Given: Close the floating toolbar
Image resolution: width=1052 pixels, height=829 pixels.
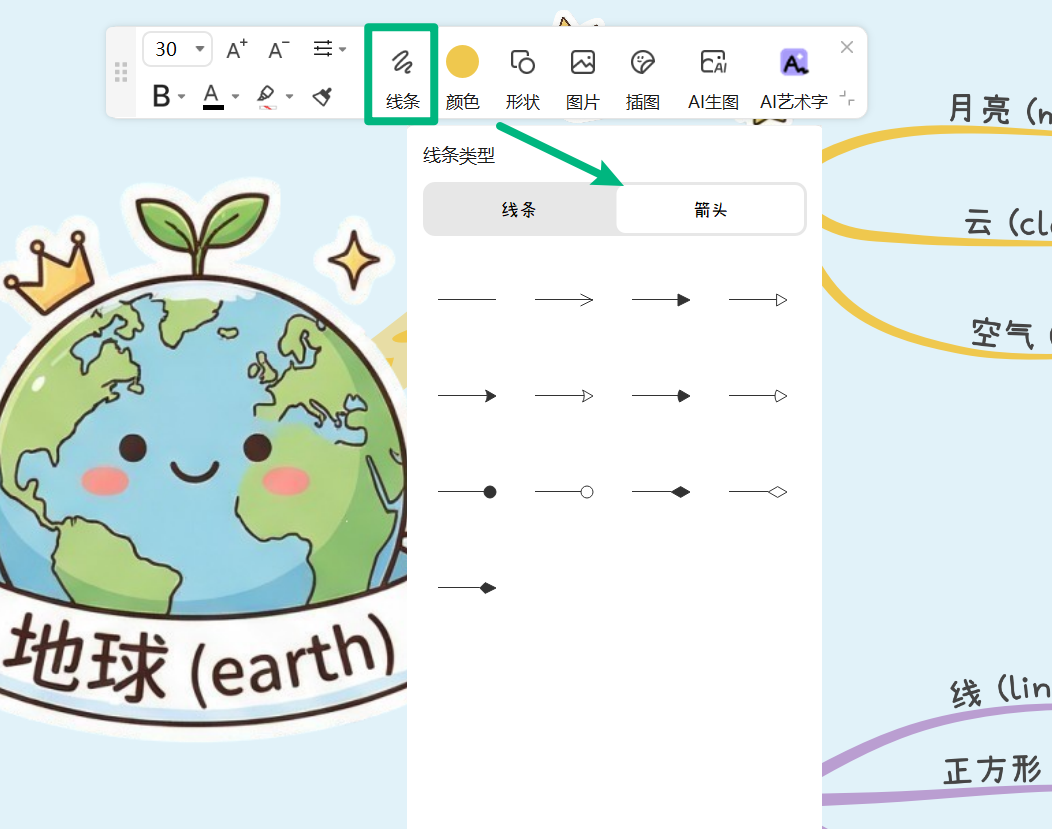Looking at the screenshot, I should click(847, 47).
